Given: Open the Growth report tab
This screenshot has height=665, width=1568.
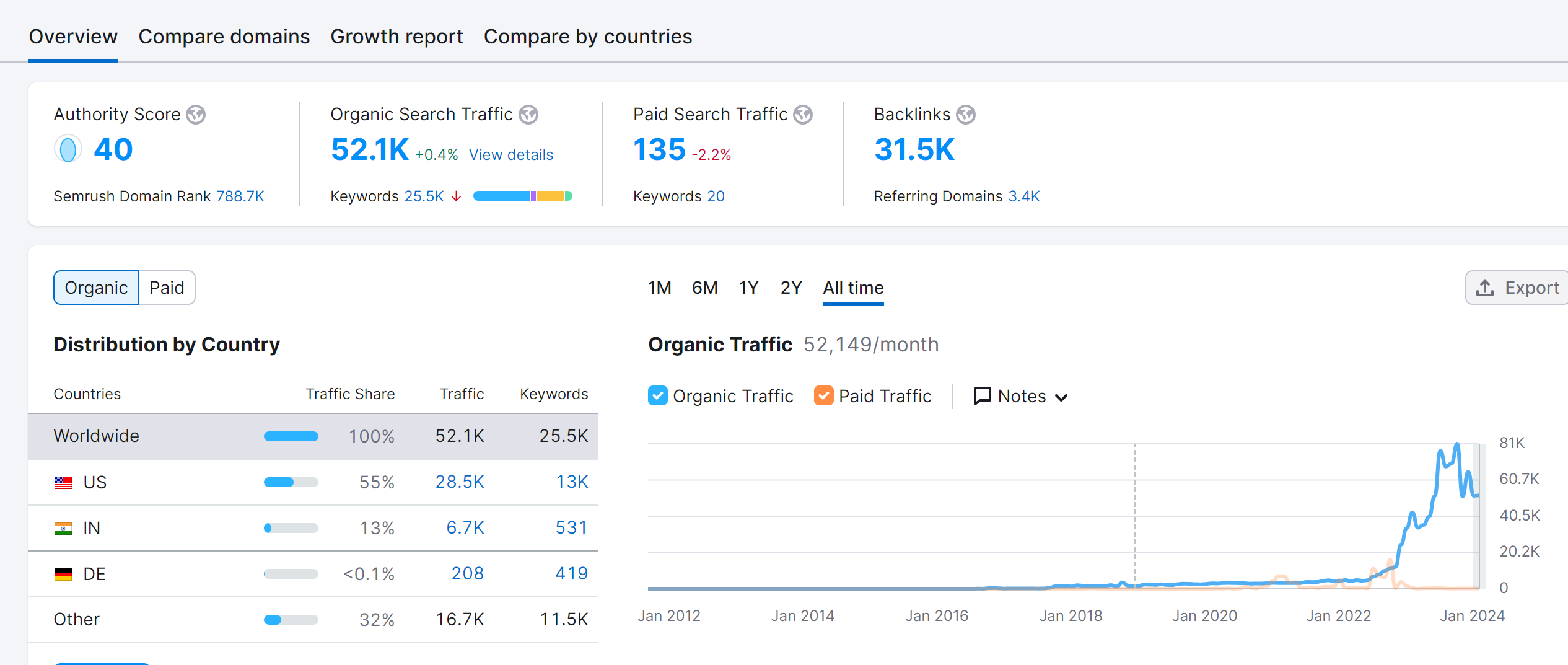Looking at the screenshot, I should pyautogui.click(x=396, y=37).
